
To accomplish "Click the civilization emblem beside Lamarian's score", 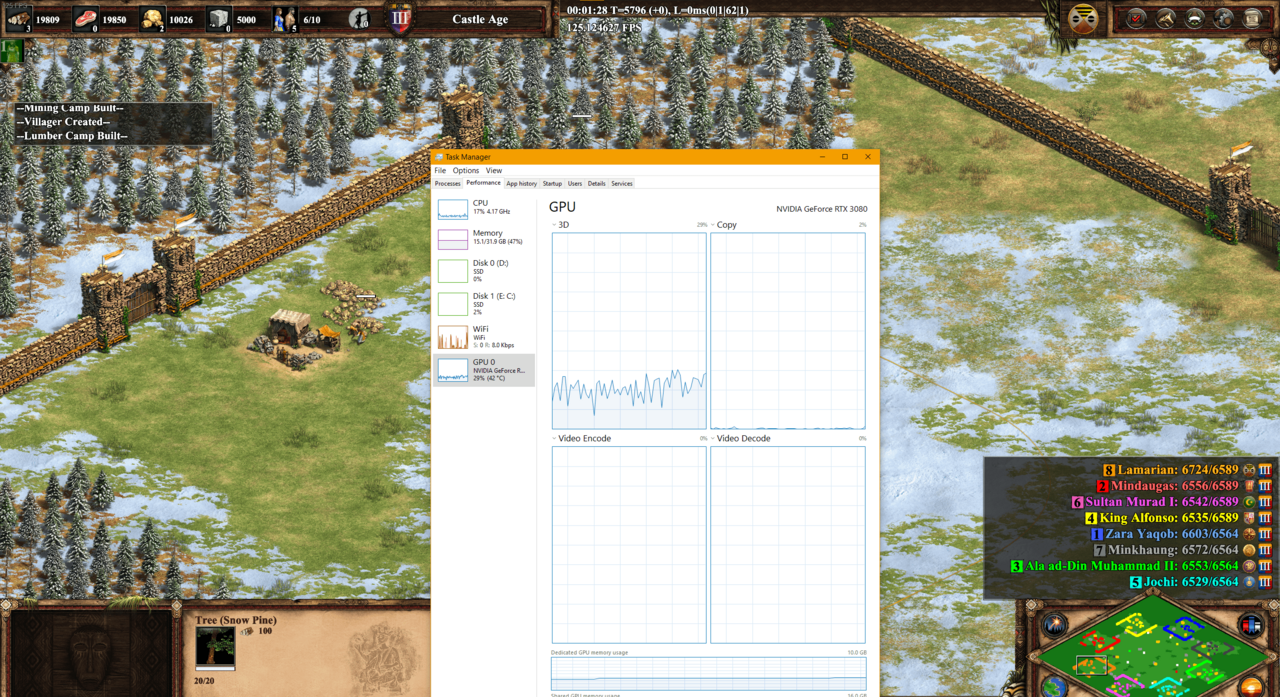I will [1249, 470].
